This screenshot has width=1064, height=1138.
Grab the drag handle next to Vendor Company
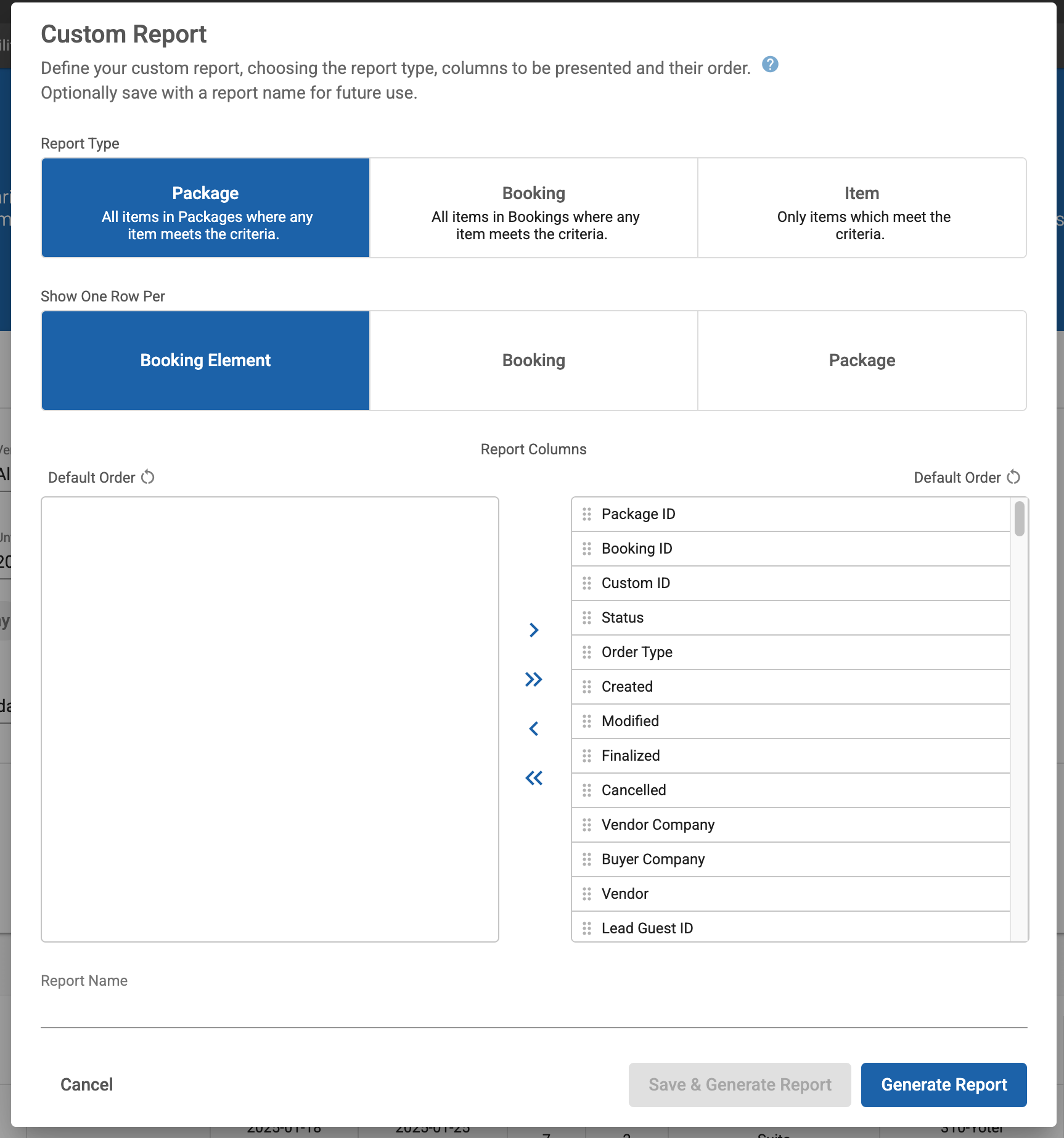[x=586, y=825]
